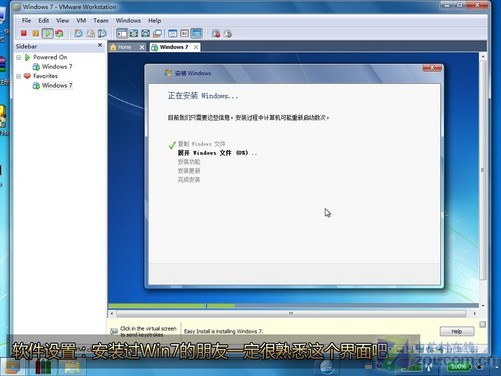Open the Team menu
Screen dimensions: 501x376
coord(101,20)
